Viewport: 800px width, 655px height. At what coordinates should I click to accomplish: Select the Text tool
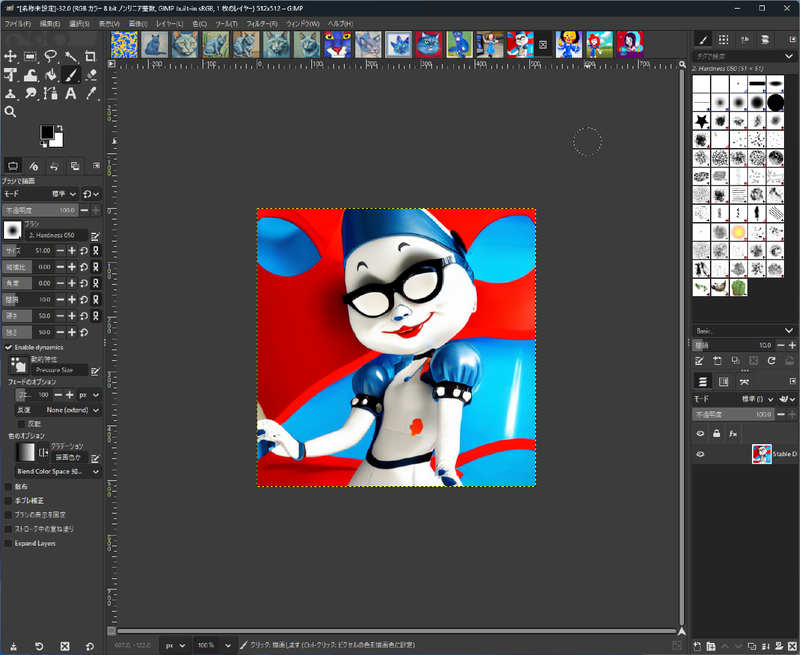coord(70,93)
